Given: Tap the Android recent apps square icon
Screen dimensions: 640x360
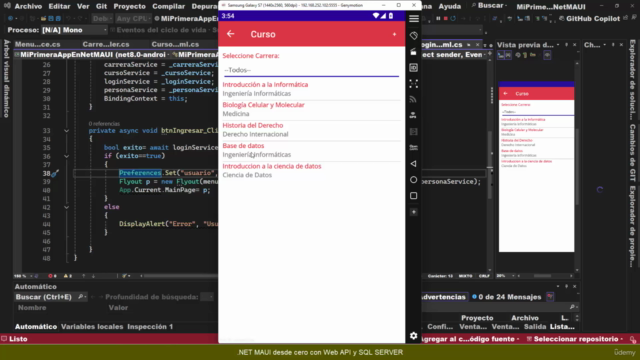Looking at the screenshot, I should [413, 196].
